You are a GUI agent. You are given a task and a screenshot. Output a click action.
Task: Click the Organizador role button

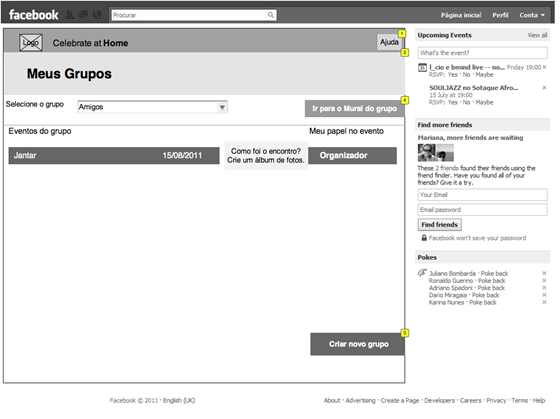click(x=352, y=155)
